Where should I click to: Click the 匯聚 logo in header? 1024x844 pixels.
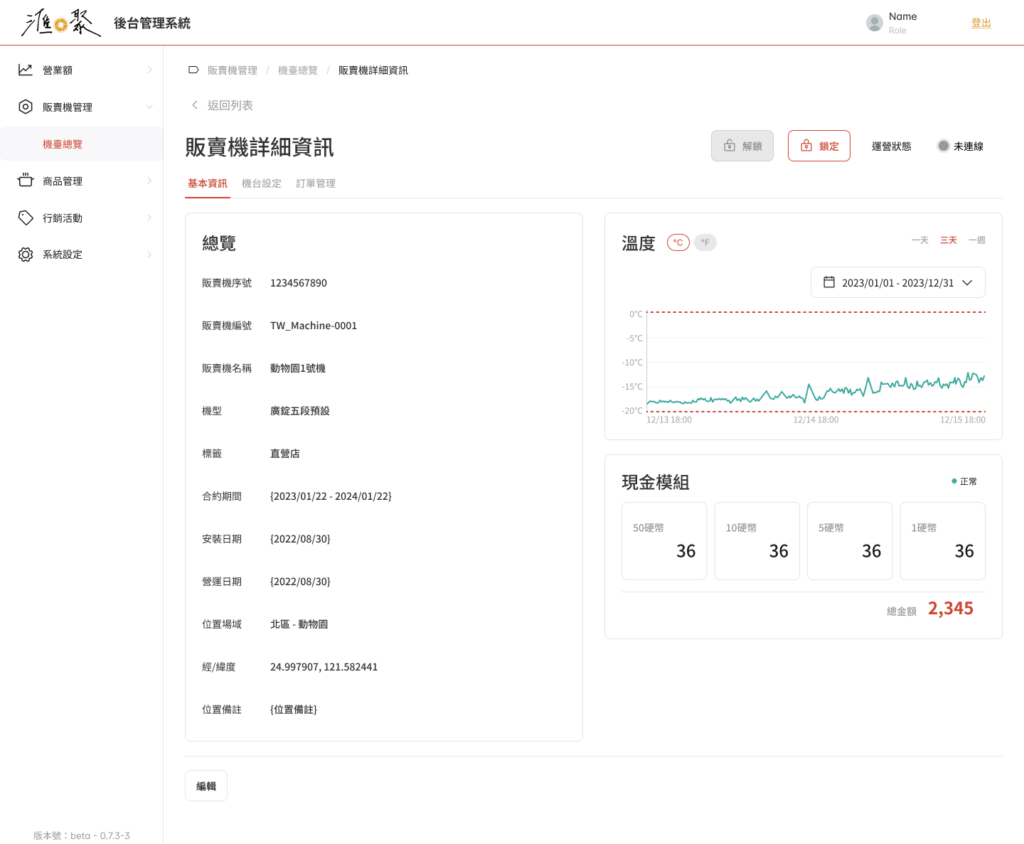tap(61, 23)
